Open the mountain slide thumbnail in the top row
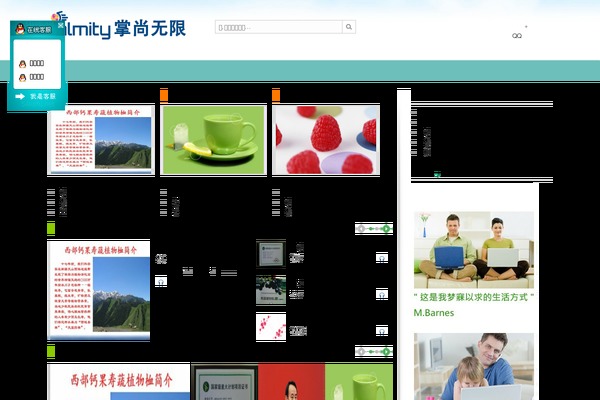Image resolution: width=600 pixels, height=400 pixels. pyautogui.click(x=101, y=140)
